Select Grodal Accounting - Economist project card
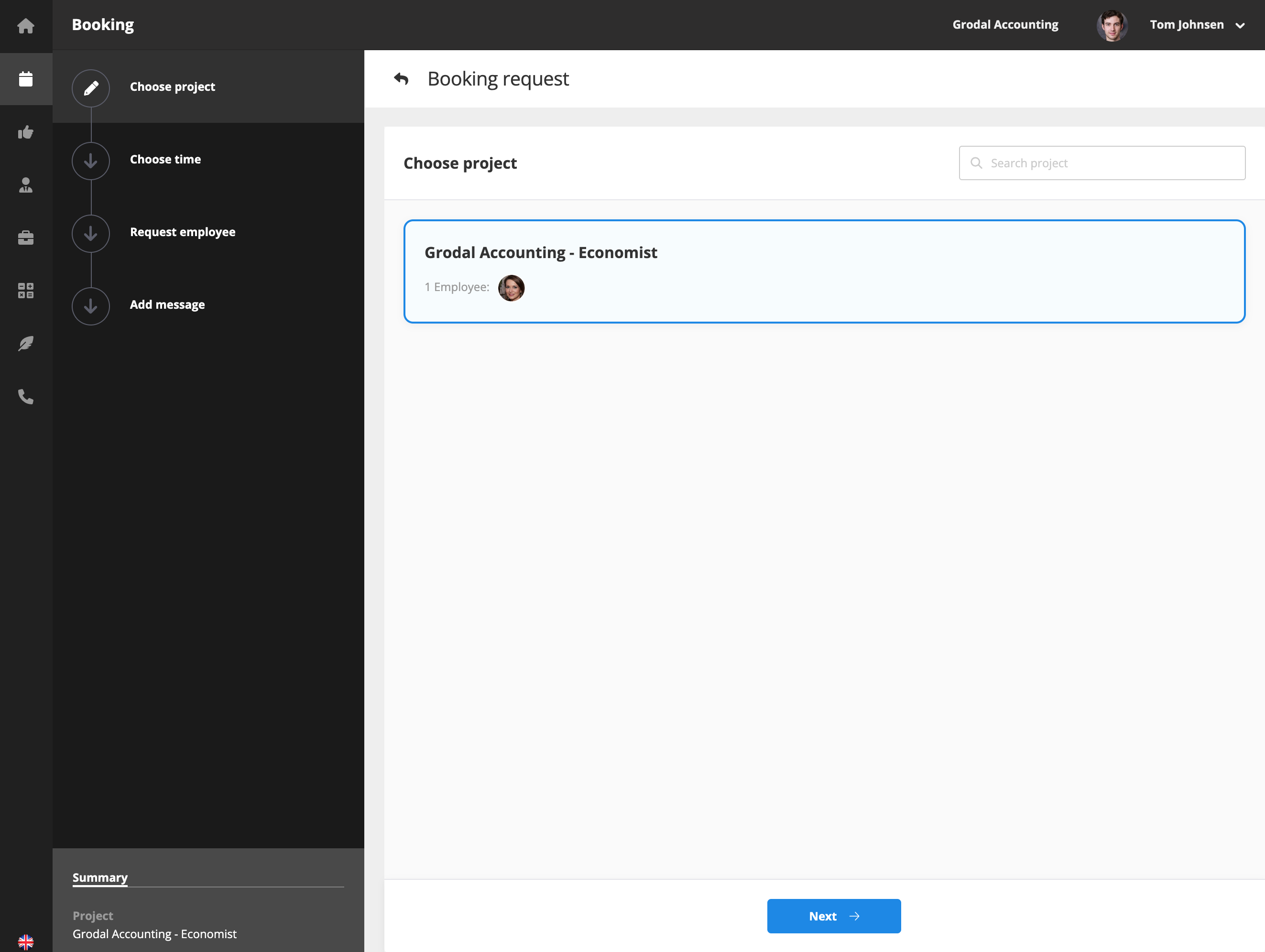Viewport: 1265px width, 952px height. 824,271
